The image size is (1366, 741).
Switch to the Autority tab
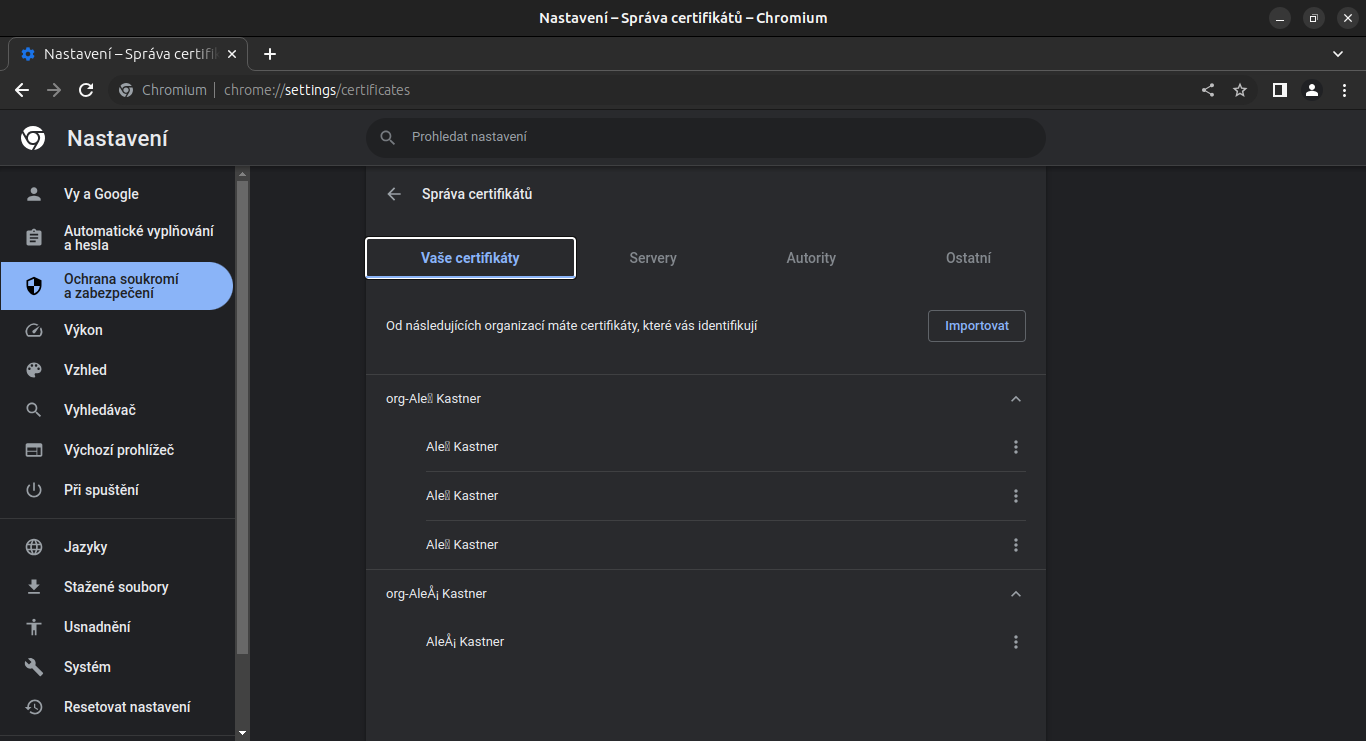(810, 258)
